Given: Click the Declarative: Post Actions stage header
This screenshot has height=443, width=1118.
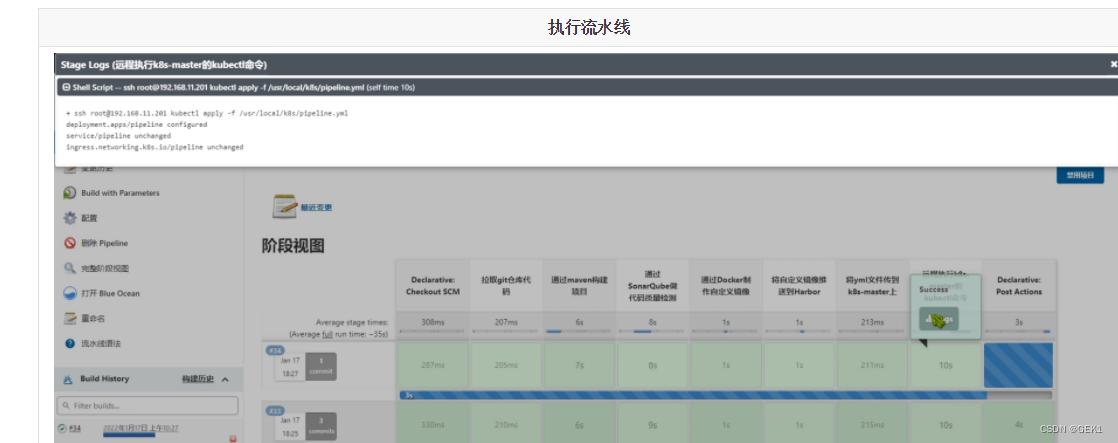Looking at the screenshot, I should [x=1019, y=285].
